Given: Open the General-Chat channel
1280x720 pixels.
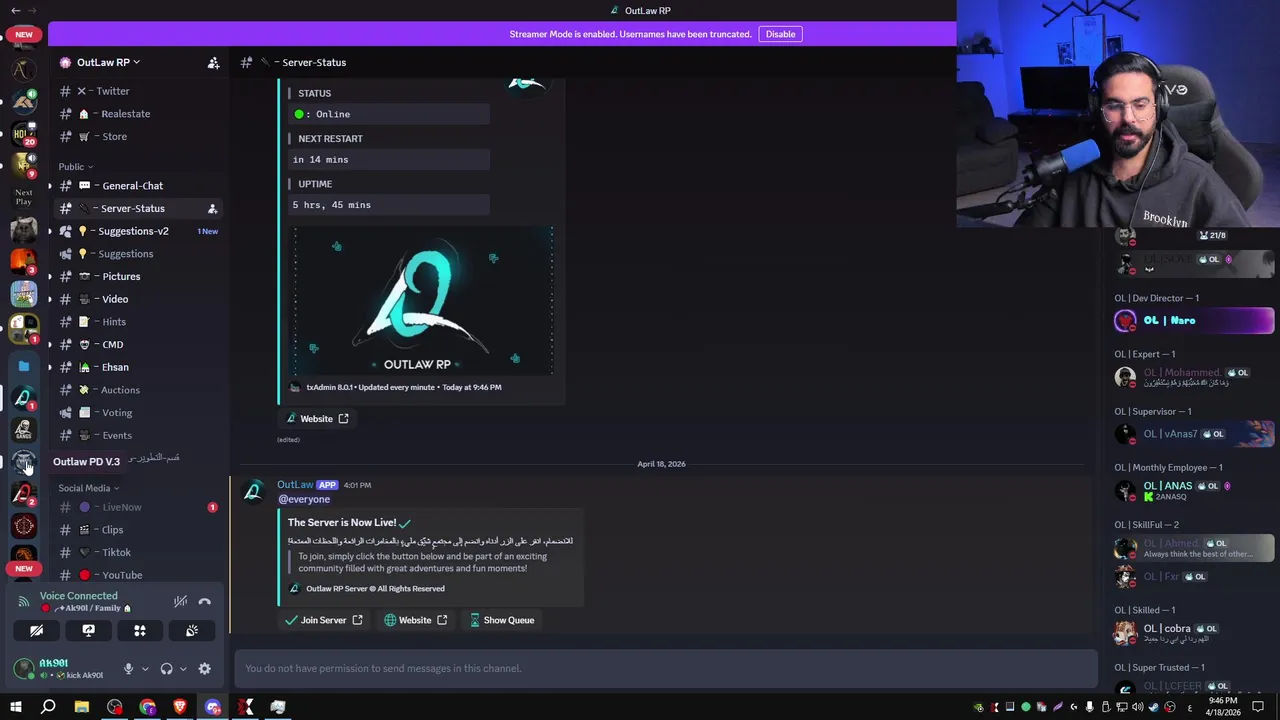Looking at the screenshot, I should tap(138, 186).
